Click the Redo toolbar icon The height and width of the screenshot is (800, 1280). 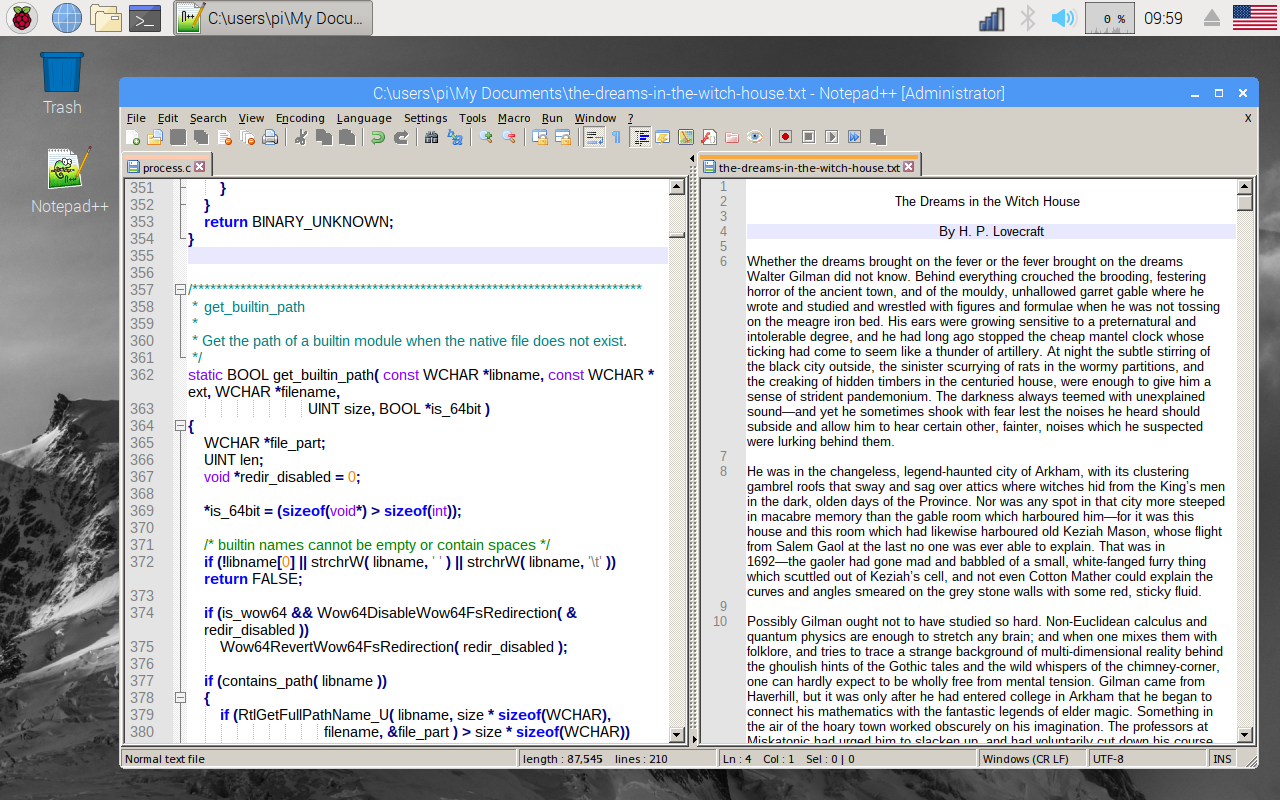click(x=401, y=137)
